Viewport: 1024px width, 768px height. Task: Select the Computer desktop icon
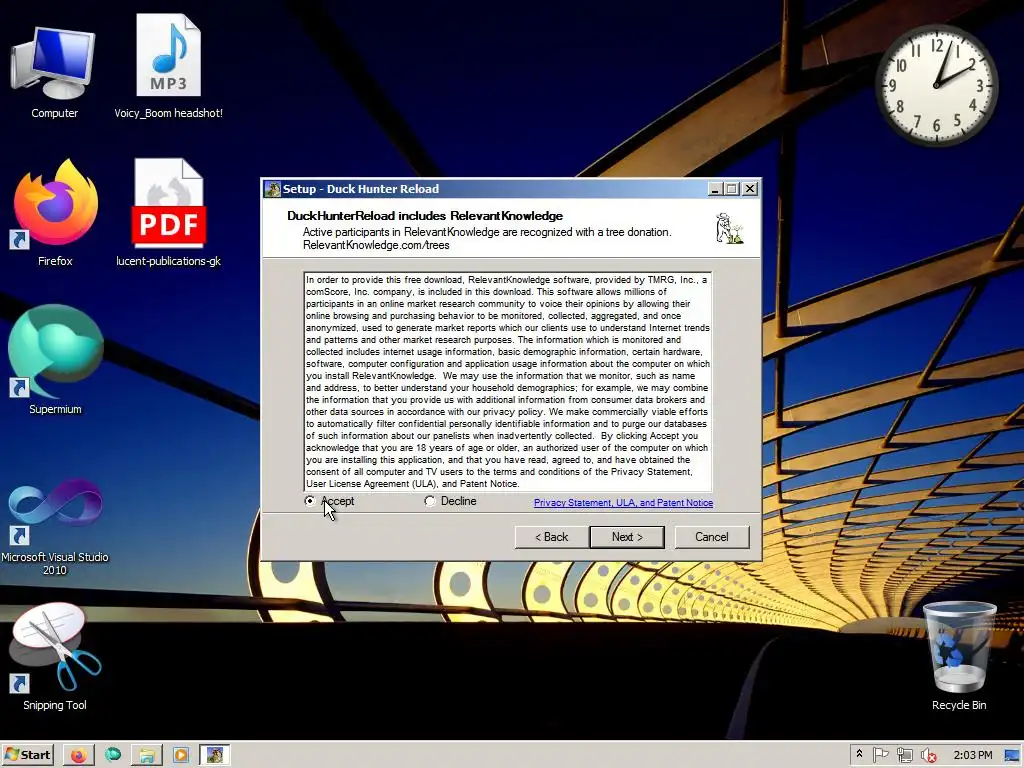tap(54, 72)
